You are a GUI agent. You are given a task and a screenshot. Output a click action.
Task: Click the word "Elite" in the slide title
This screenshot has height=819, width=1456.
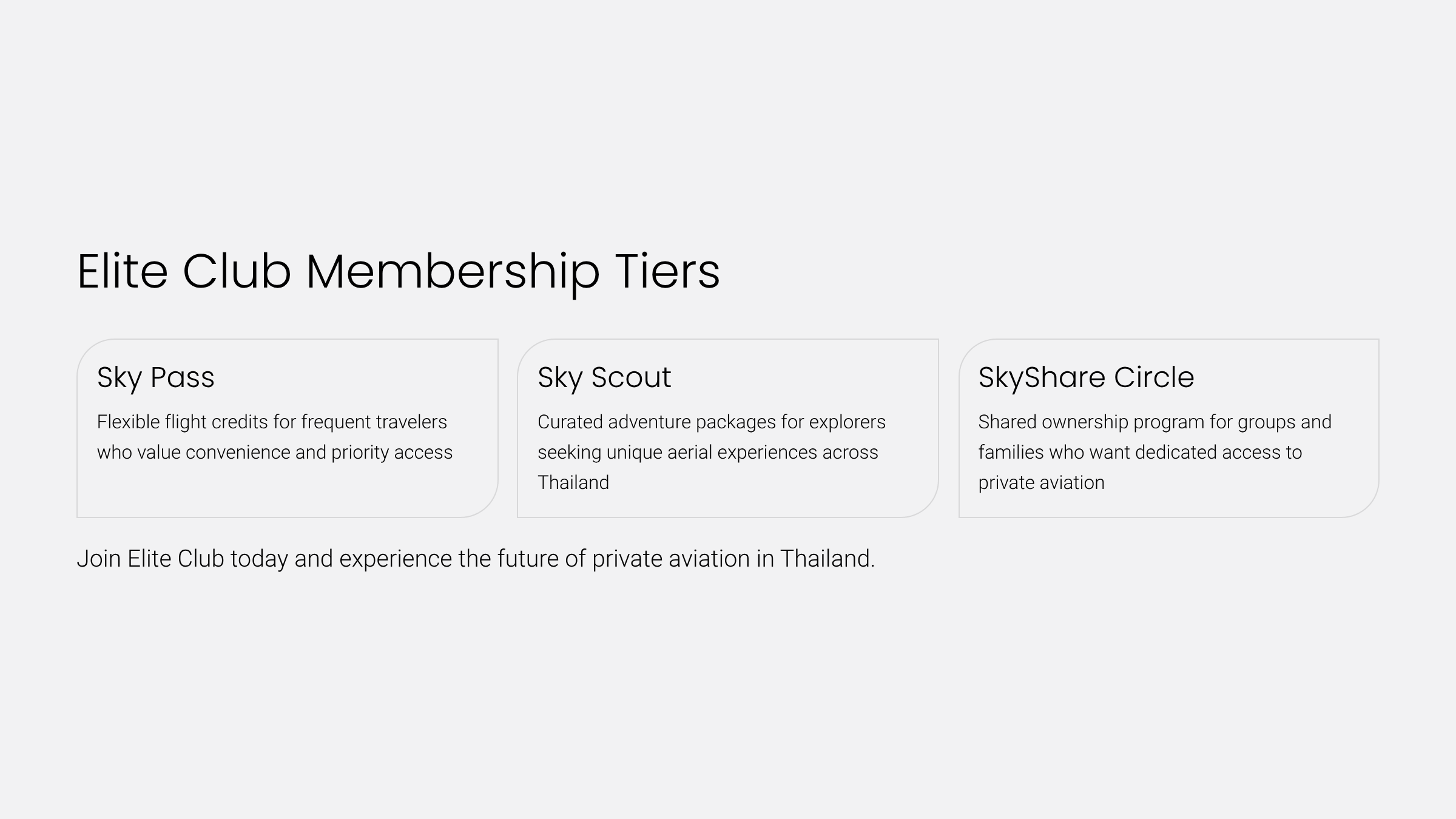coord(123,271)
